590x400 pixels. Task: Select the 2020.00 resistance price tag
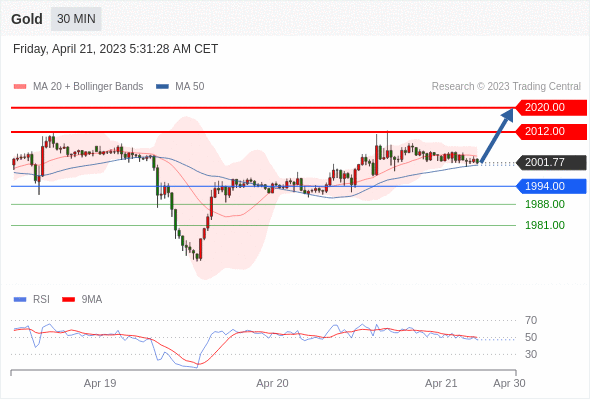coord(551,108)
